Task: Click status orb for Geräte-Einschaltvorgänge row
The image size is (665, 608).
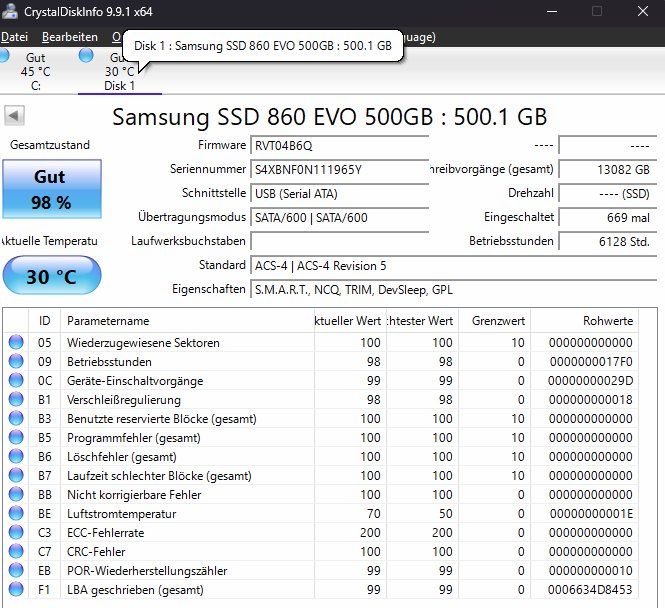Action: pyautogui.click(x=16, y=380)
